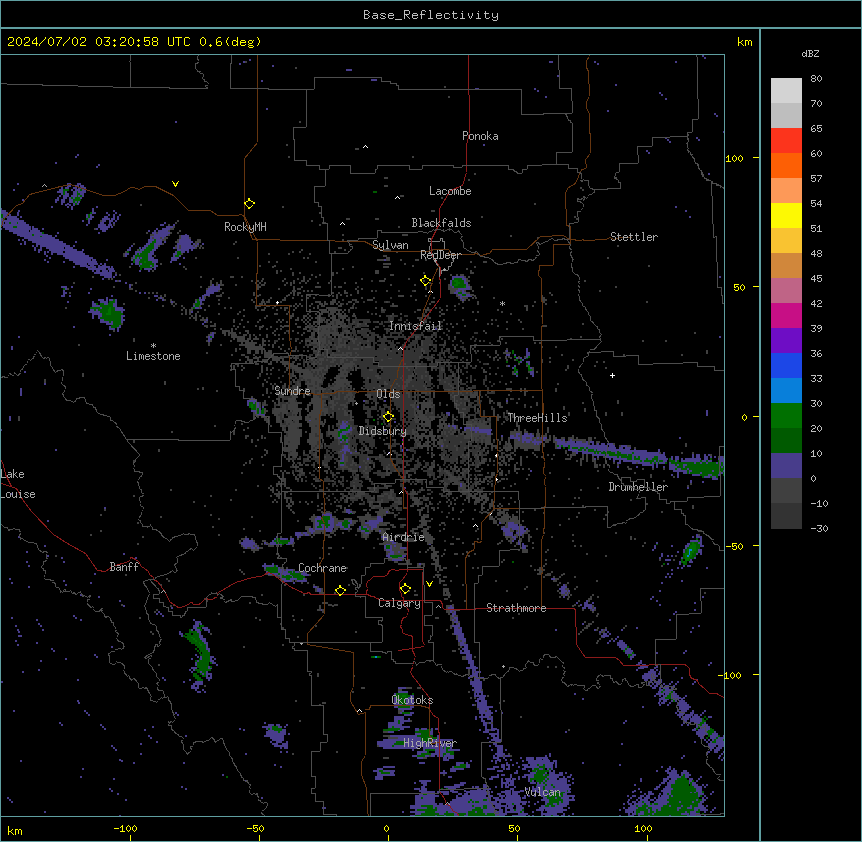The width and height of the screenshot is (862, 842).
Task: Click the Didsbury label
Action: pos(383,431)
